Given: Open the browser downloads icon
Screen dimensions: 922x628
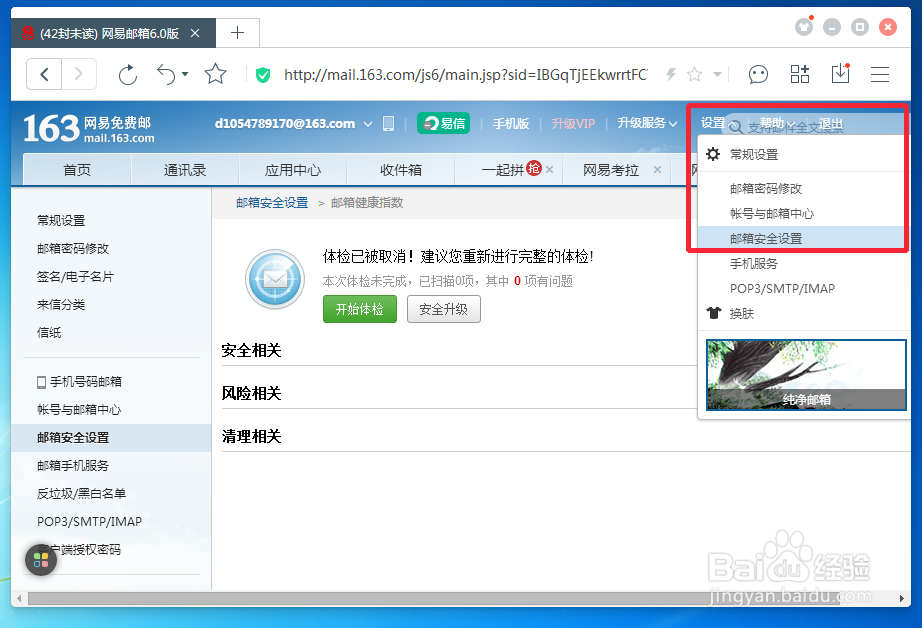Looking at the screenshot, I should point(840,74).
